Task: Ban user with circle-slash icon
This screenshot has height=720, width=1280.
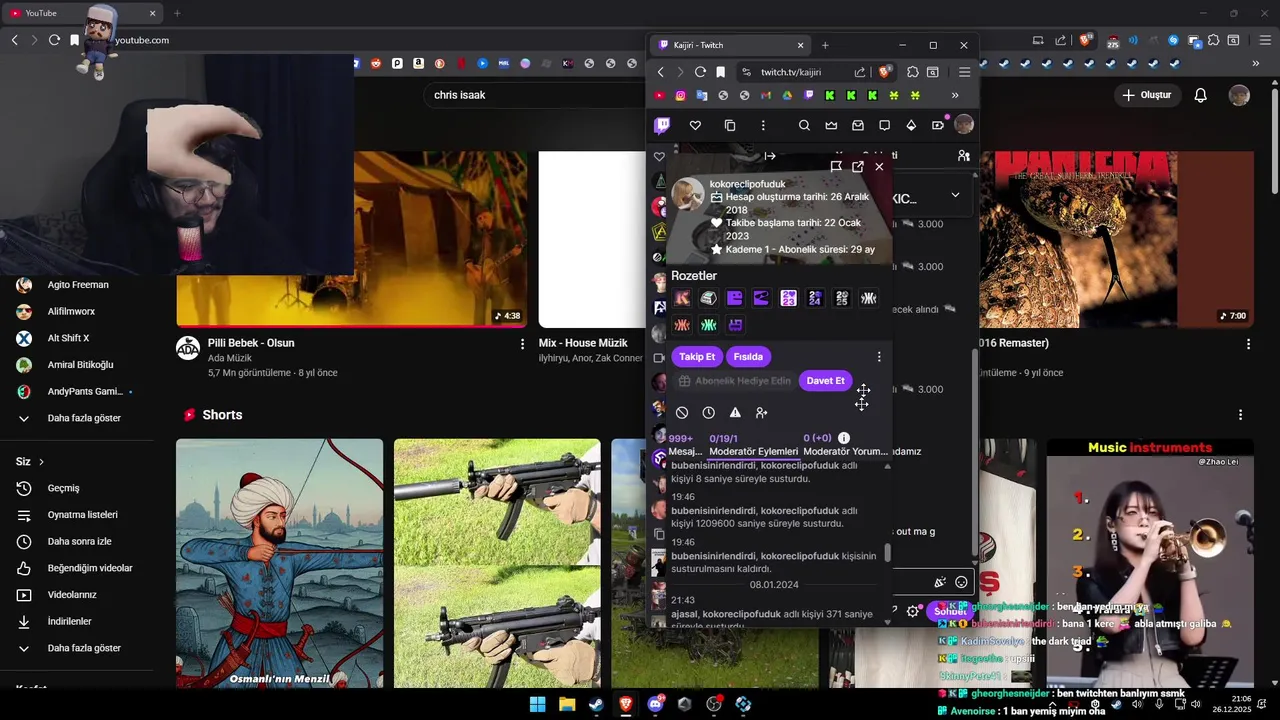Action: [x=682, y=413]
